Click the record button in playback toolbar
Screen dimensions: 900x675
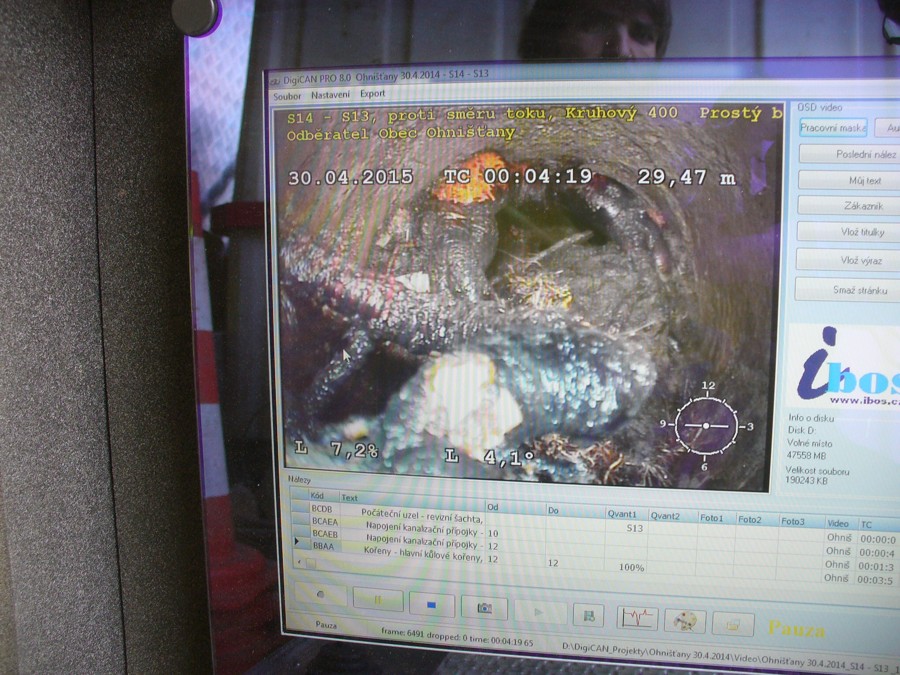pyautogui.click(x=318, y=596)
